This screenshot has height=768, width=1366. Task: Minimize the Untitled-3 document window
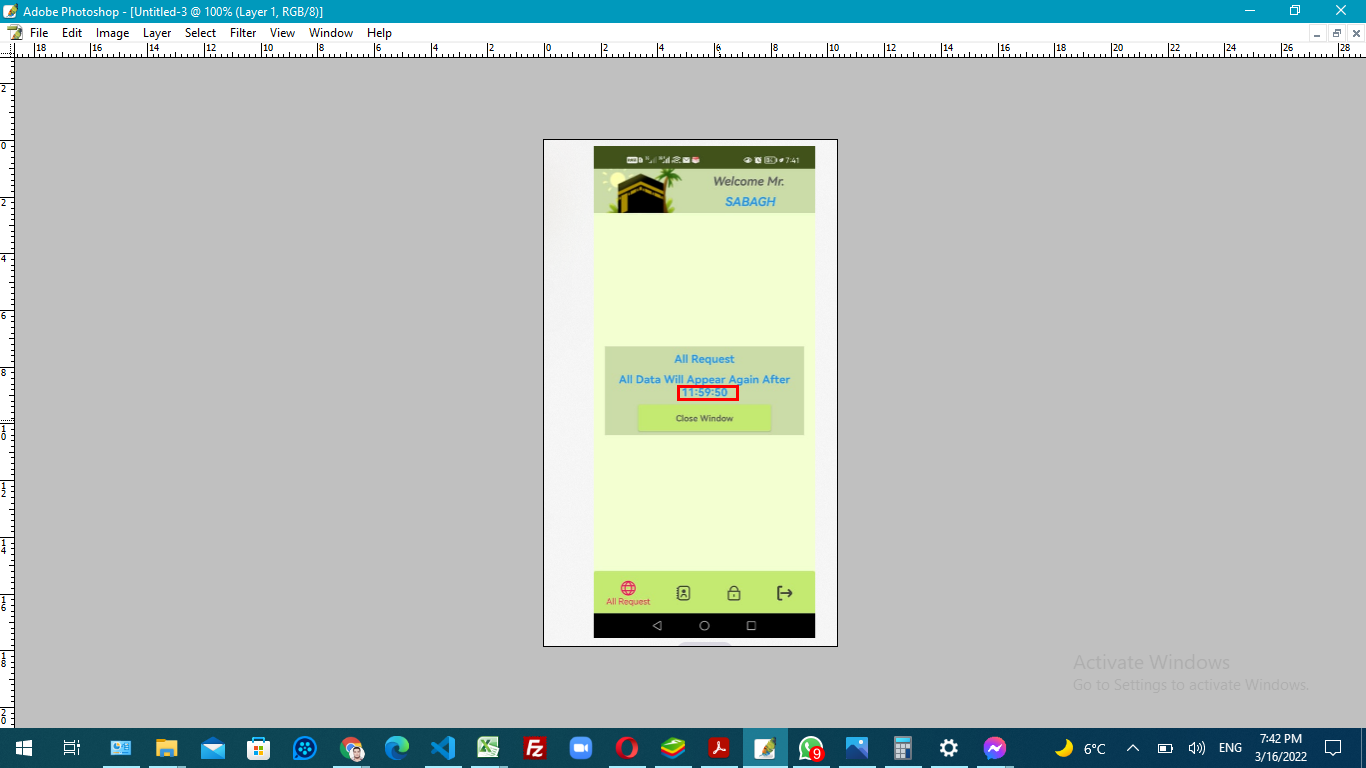coord(1319,33)
